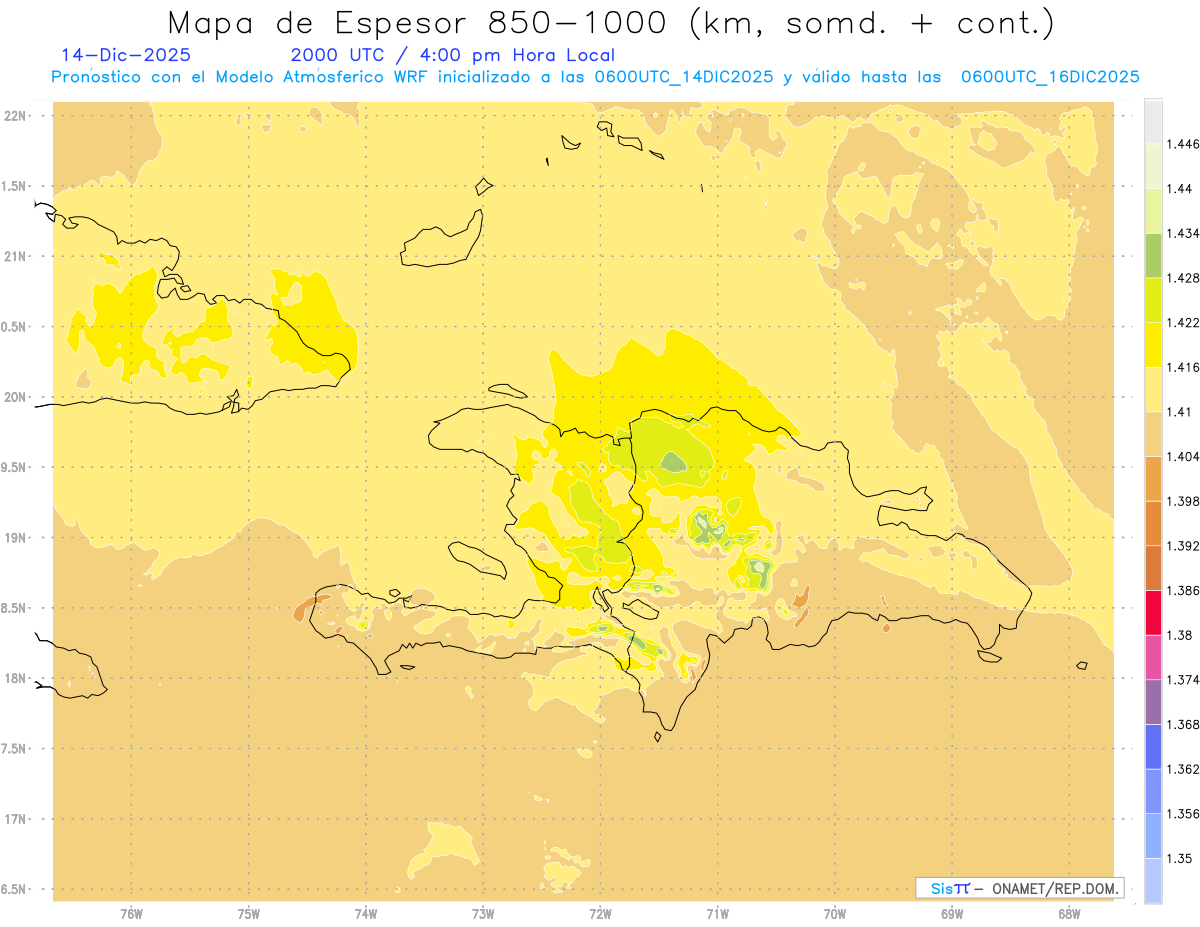1200x927 pixels.
Task: Click the '74W' longitude label
Action: (x=366, y=914)
